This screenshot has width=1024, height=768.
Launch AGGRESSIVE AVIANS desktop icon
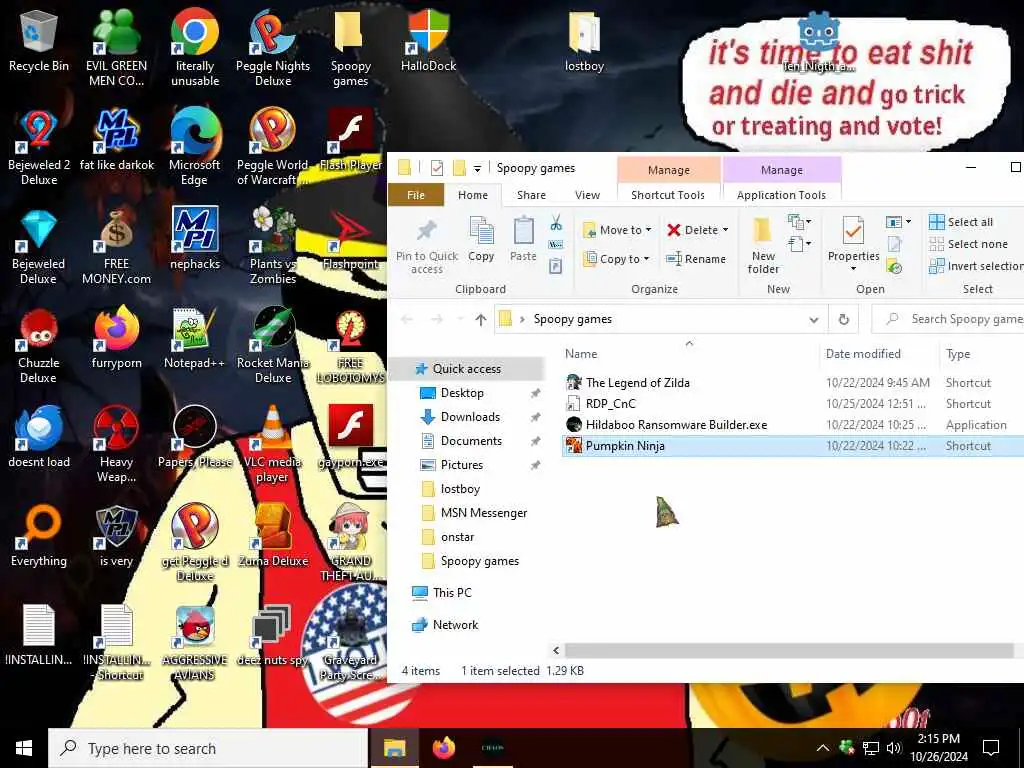click(195, 643)
